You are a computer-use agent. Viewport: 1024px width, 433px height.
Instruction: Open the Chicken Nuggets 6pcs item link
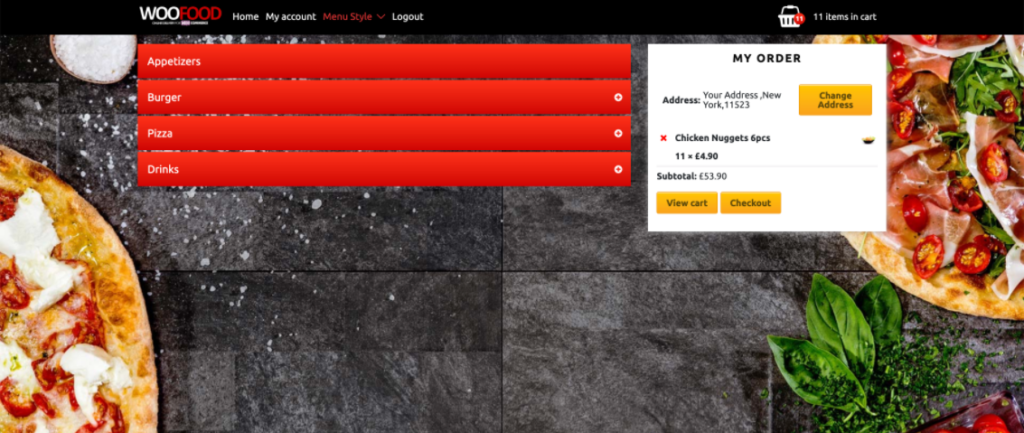point(722,138)
